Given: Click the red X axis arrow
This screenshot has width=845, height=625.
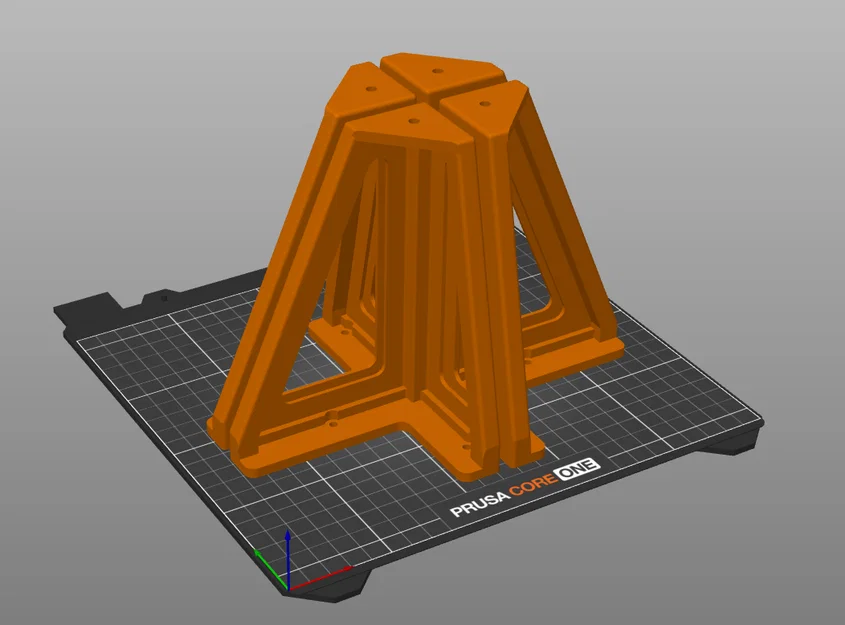Looking at the screenshot, I should pos(321,578).
